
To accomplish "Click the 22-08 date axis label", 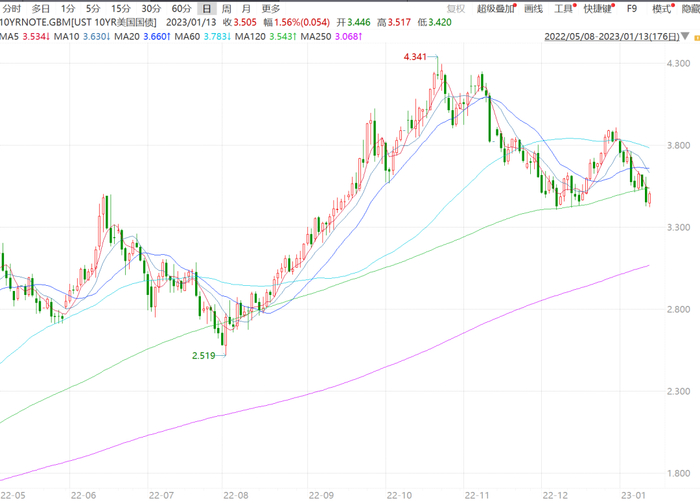I will (x=236, y=495).
